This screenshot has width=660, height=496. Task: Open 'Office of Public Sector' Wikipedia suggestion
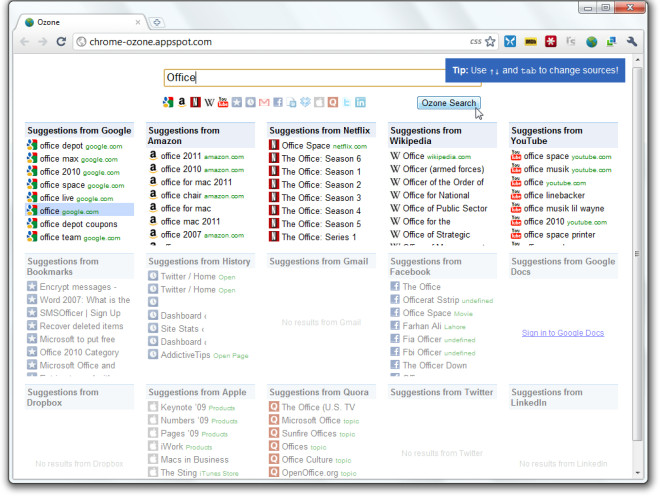coord(443,208)
